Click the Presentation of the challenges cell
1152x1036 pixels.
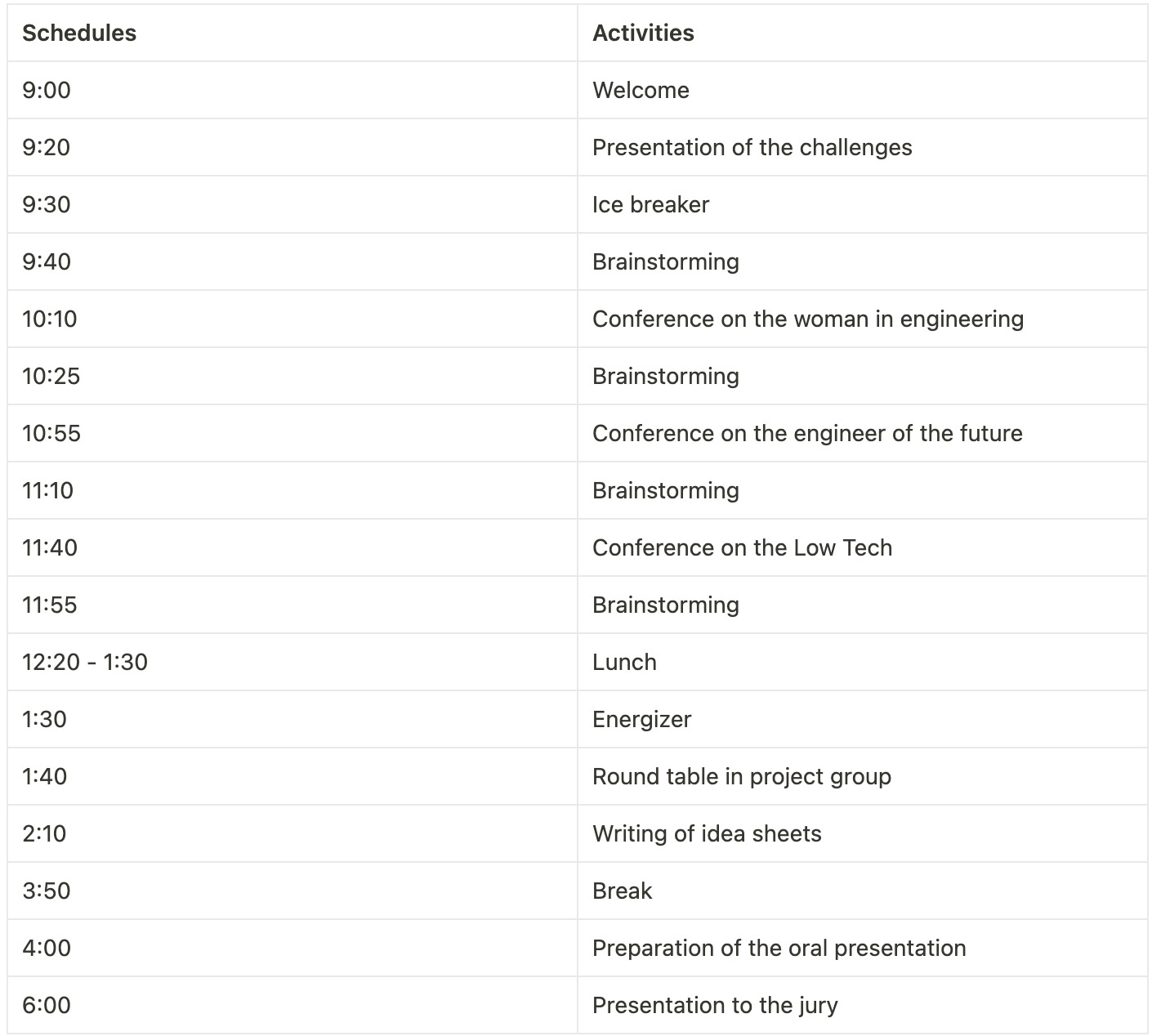coord(862,147)
